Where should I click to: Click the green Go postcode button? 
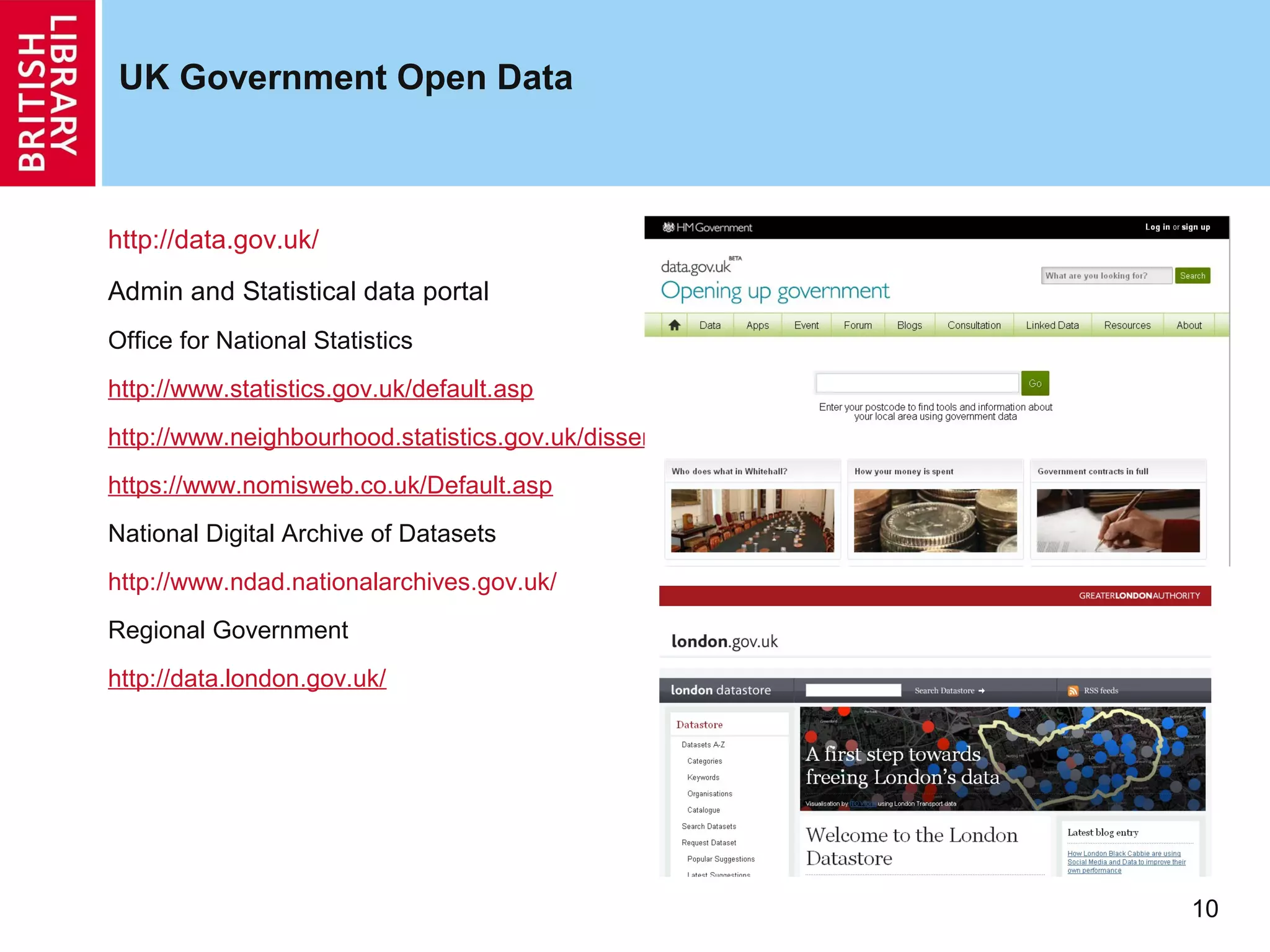click(1035, 383)
